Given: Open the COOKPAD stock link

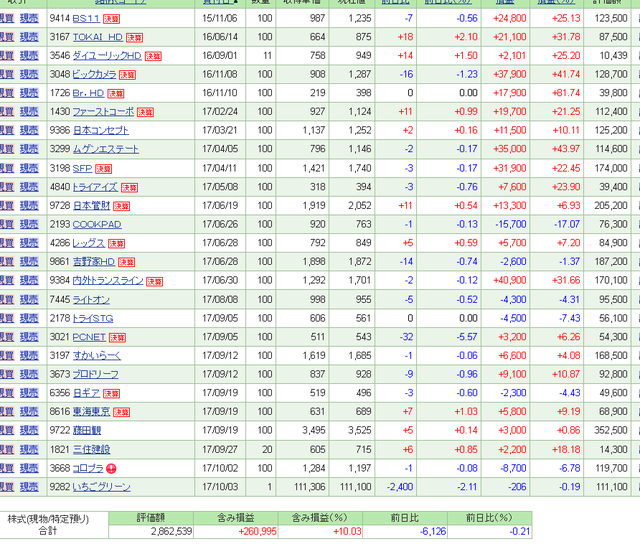Looking at the screenshot, I should [97, 224].
